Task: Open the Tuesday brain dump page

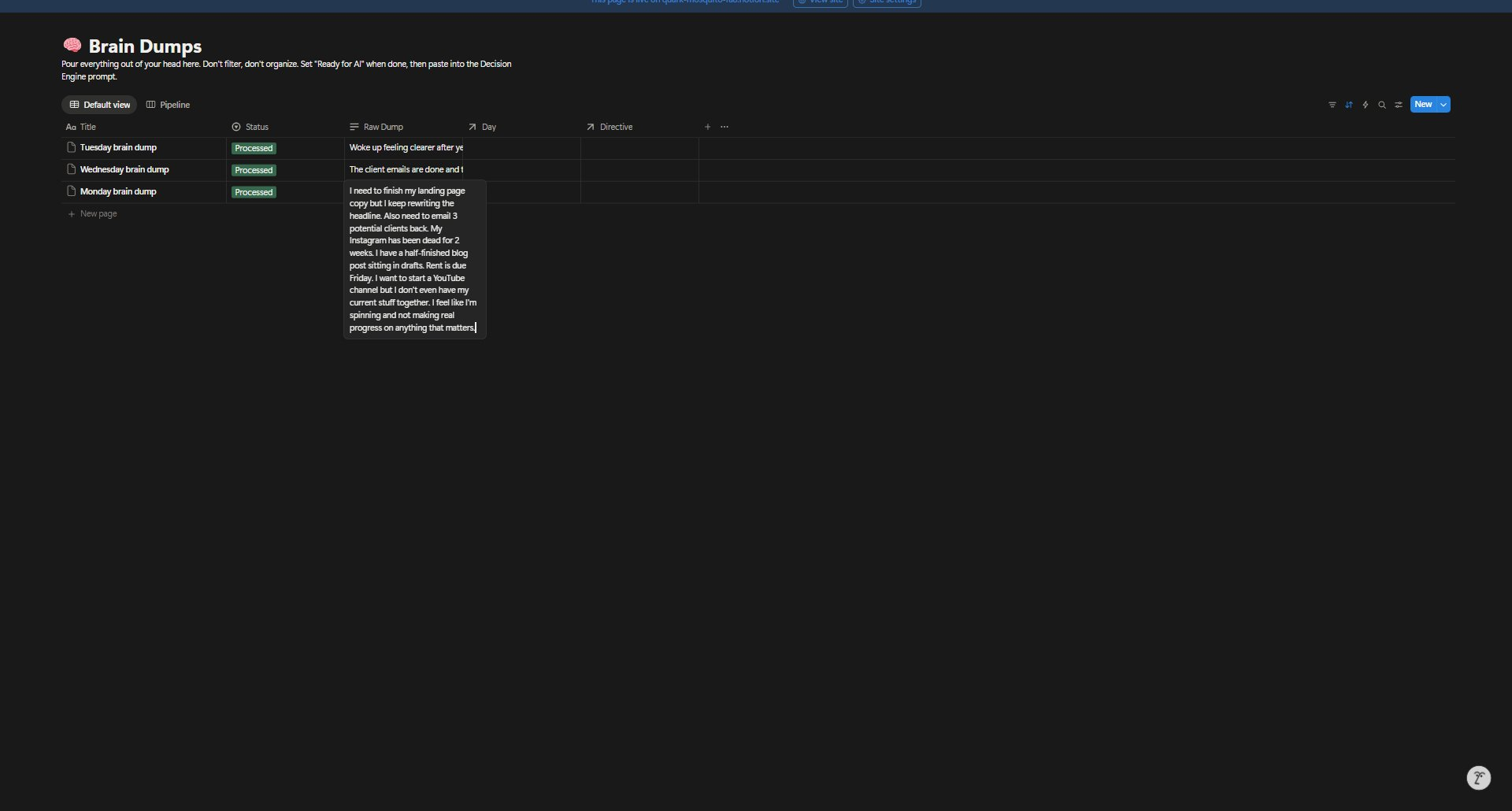Action: [118, 148]
